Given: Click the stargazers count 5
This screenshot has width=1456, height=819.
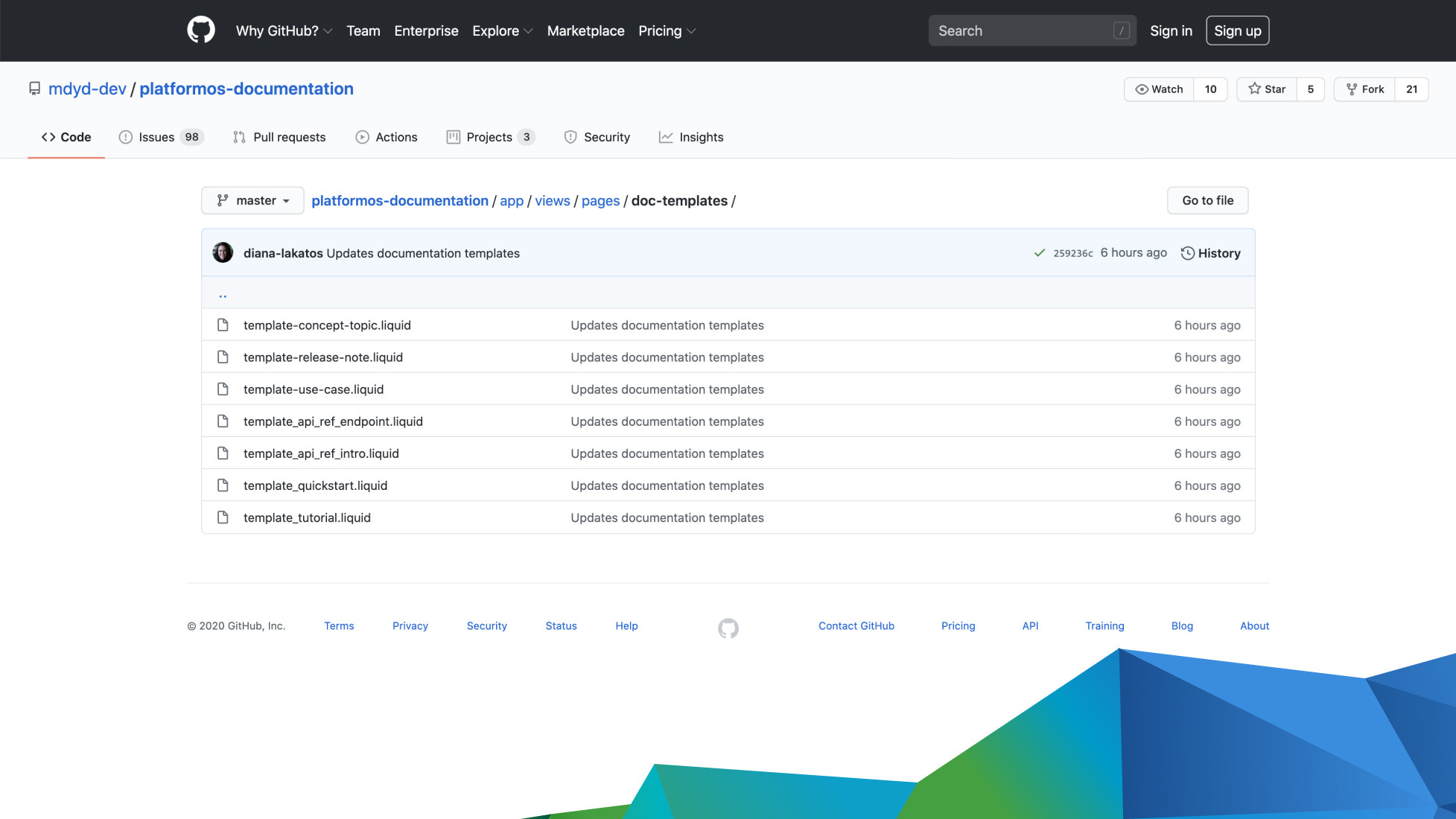Looking at the screenshot, I should coord(1310,89).
